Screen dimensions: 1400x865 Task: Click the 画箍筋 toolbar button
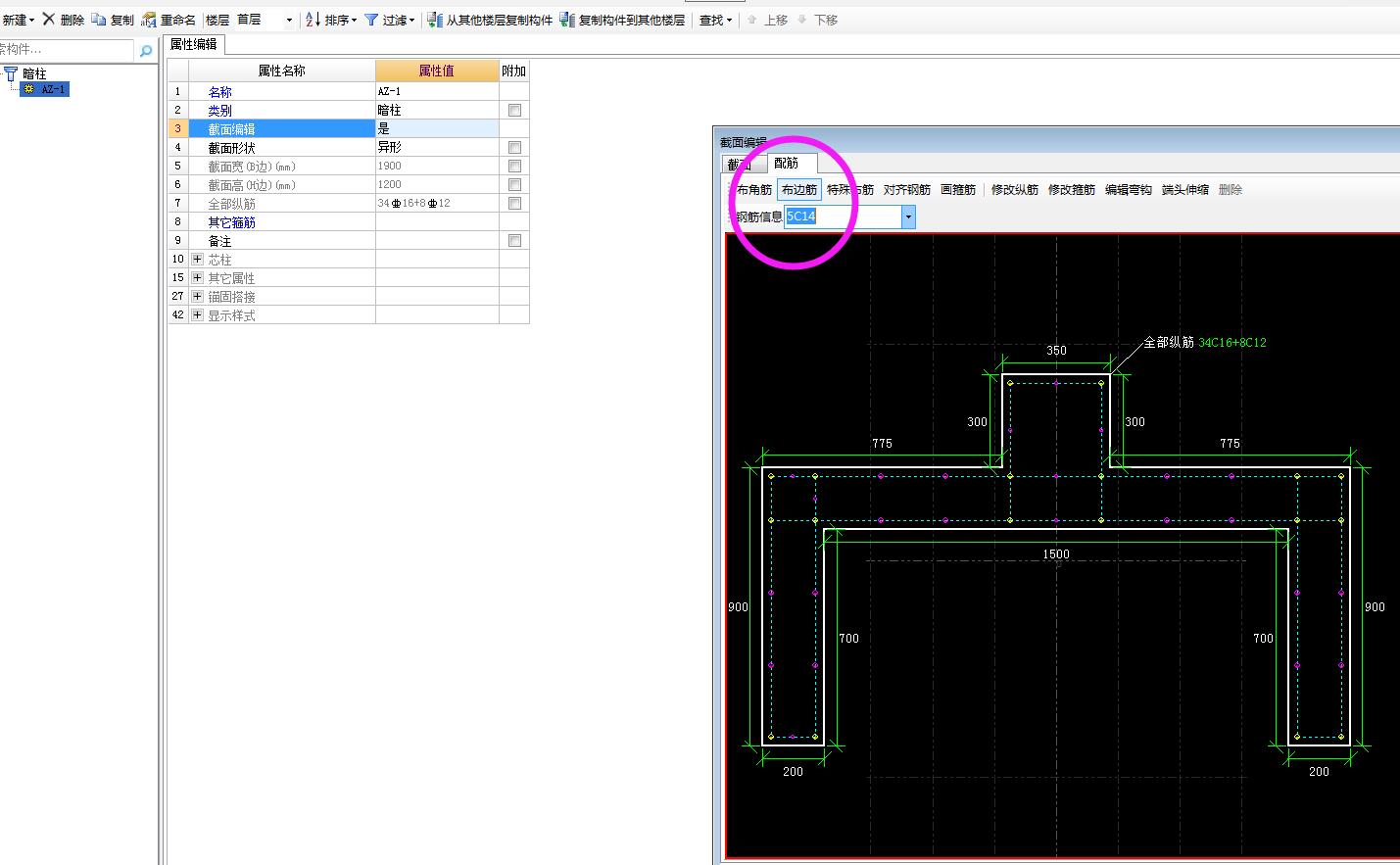point(958,190)
